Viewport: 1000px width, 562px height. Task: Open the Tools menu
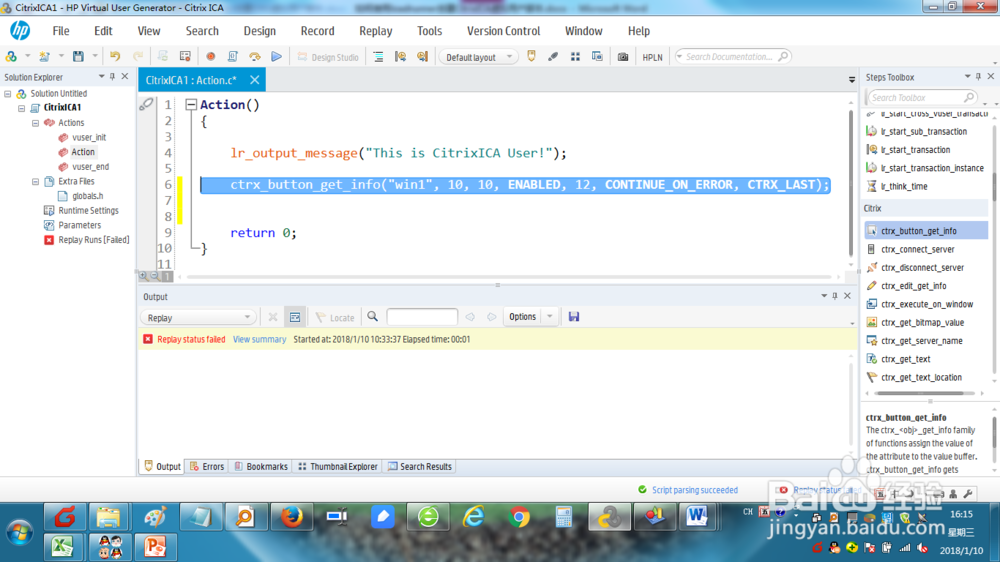pos(429,31)
